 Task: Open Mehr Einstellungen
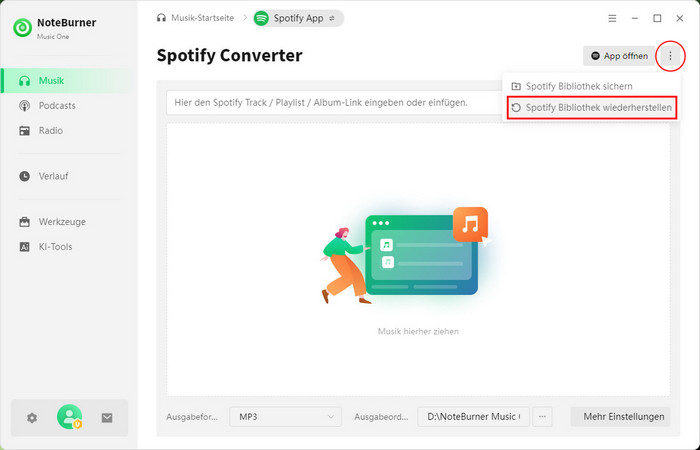click(621, 417)
